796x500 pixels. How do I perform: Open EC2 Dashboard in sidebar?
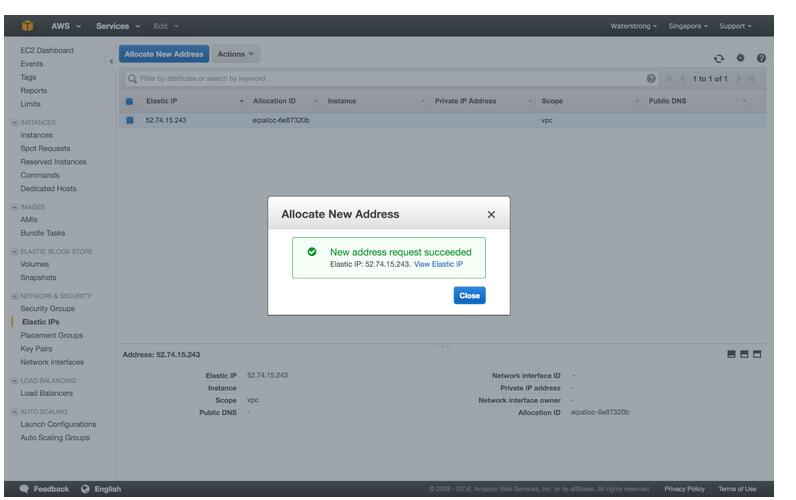click(x=47, y=50)
